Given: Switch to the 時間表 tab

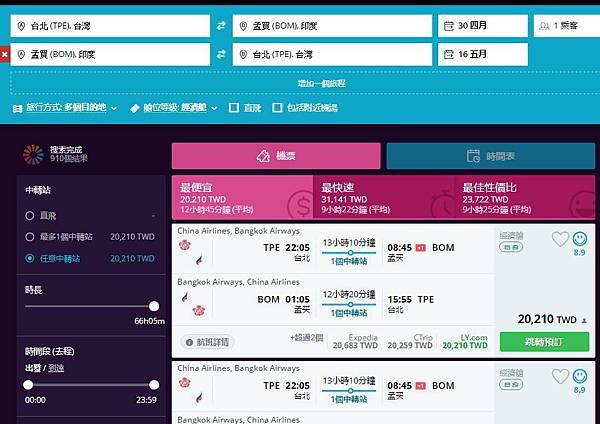Looking at the screenshot, I should tap(491, 156).
